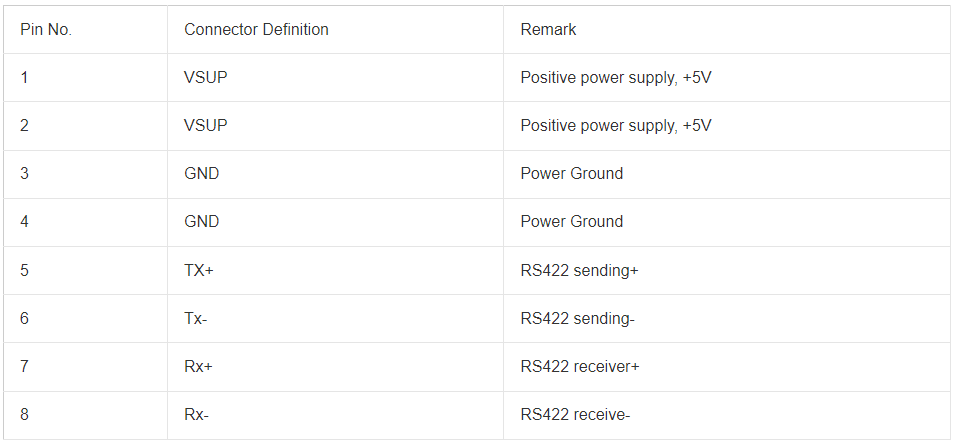Viewport: 960px width, 447px height.
Task: Select the GND cell for pin 4
Action: 336,222
